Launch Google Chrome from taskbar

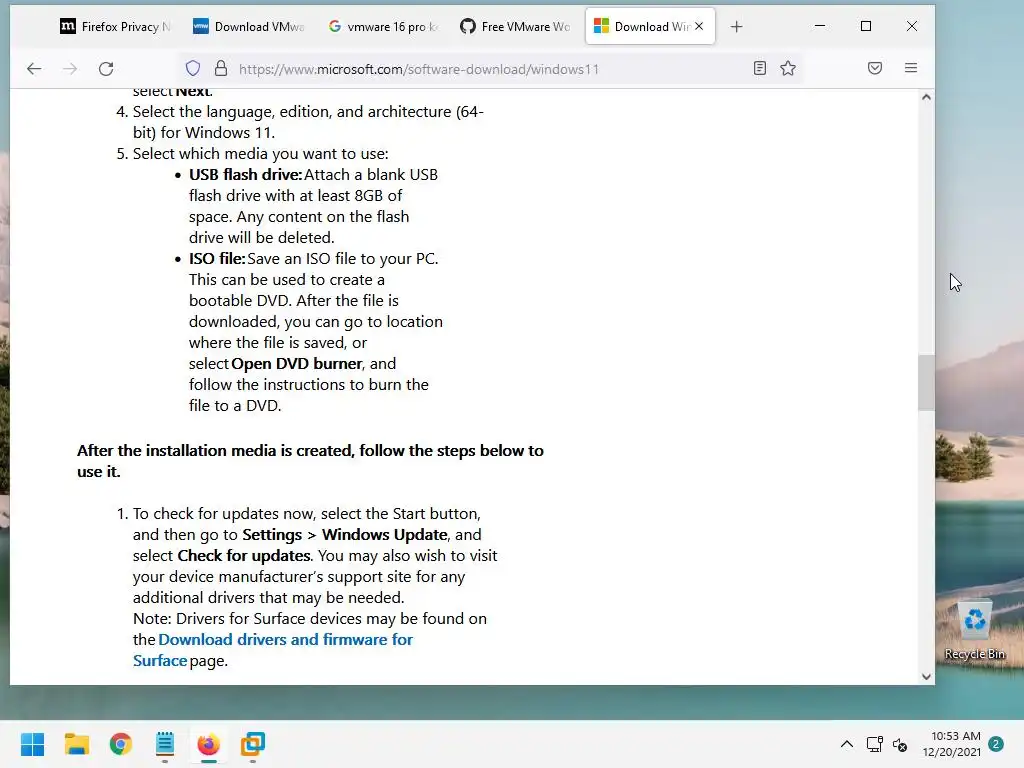point(121,744)
